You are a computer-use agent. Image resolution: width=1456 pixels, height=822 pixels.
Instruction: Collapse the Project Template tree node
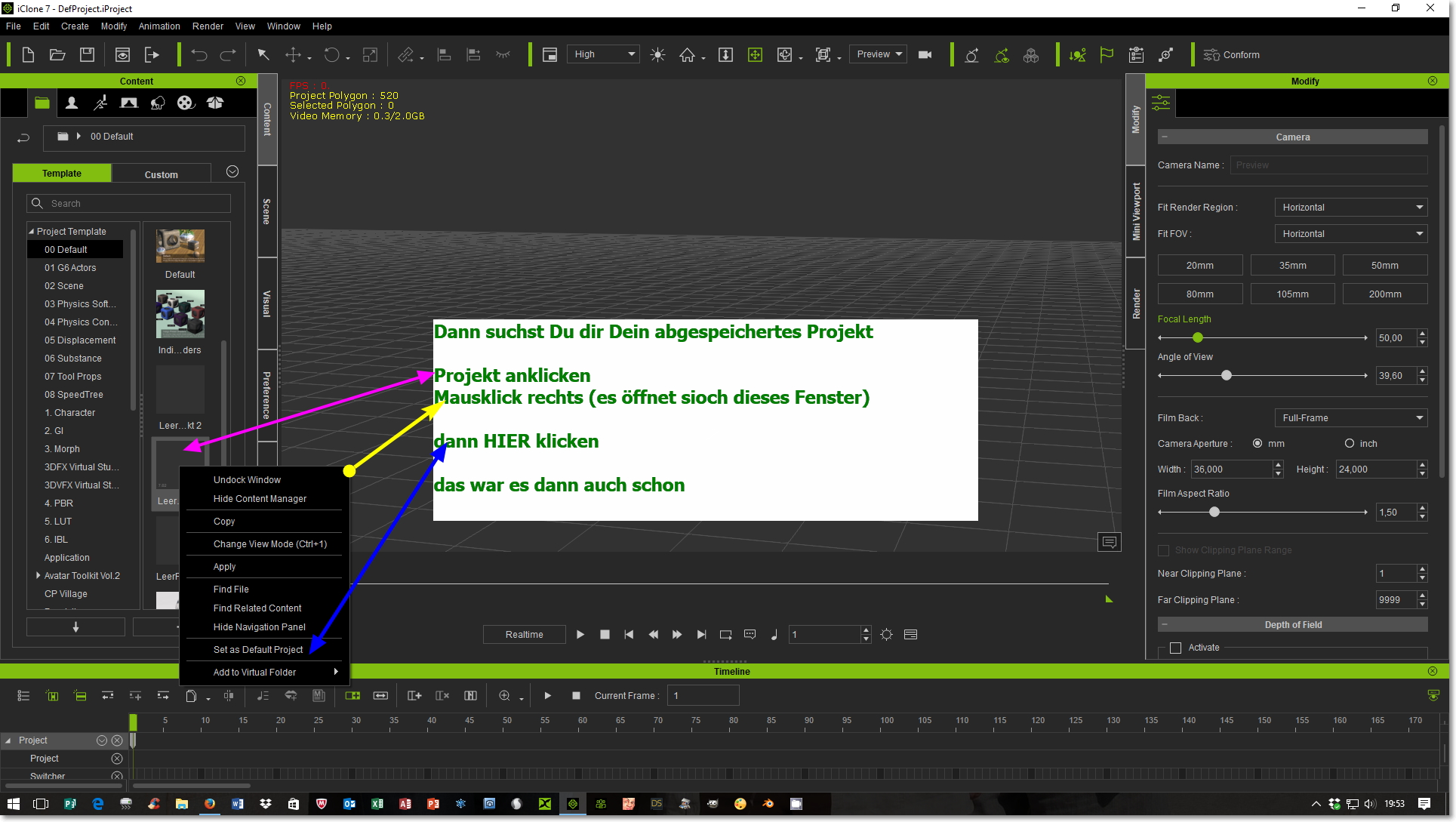coord(31,232)
